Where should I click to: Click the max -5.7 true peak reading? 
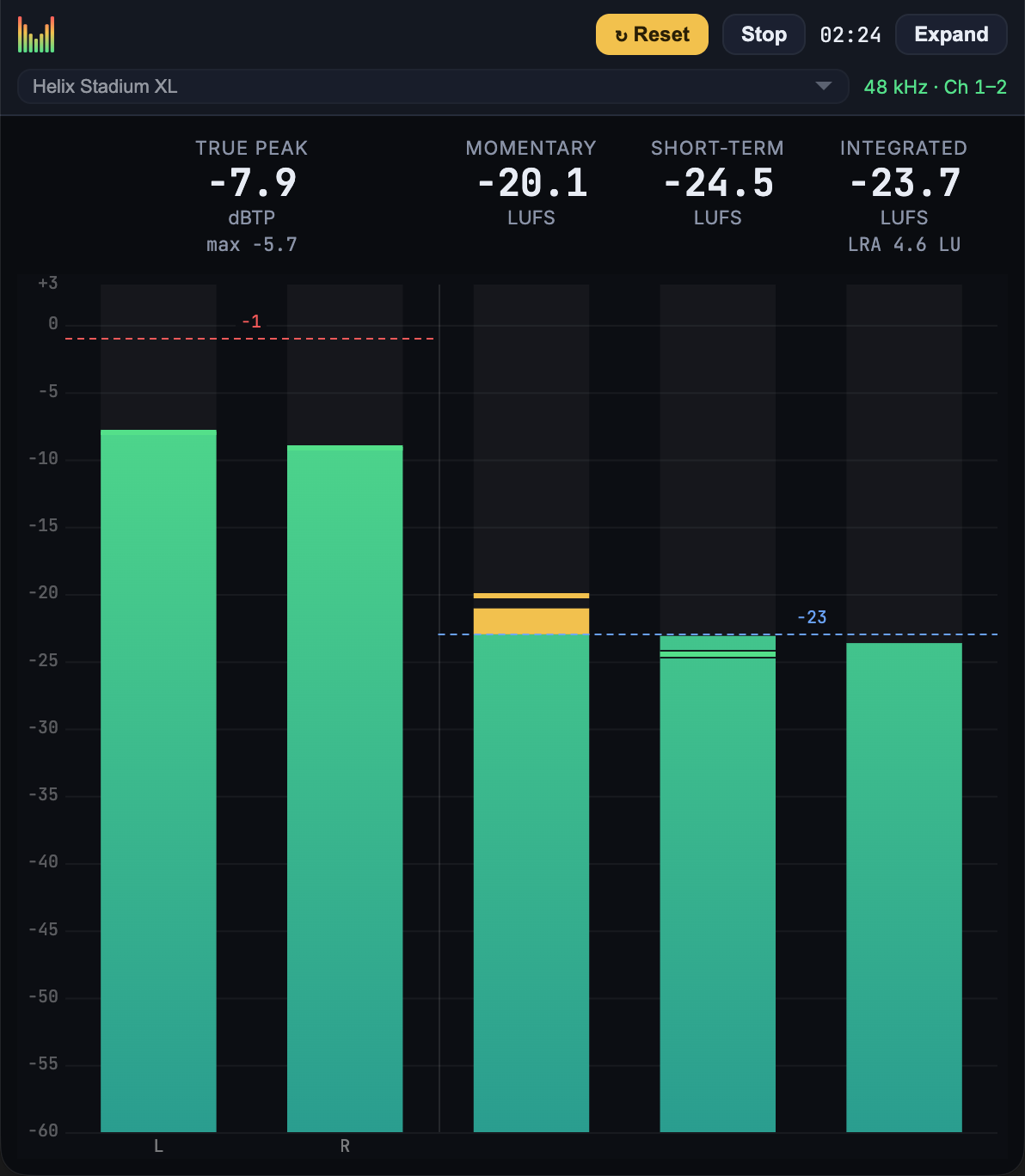click(x=252, y=245)
